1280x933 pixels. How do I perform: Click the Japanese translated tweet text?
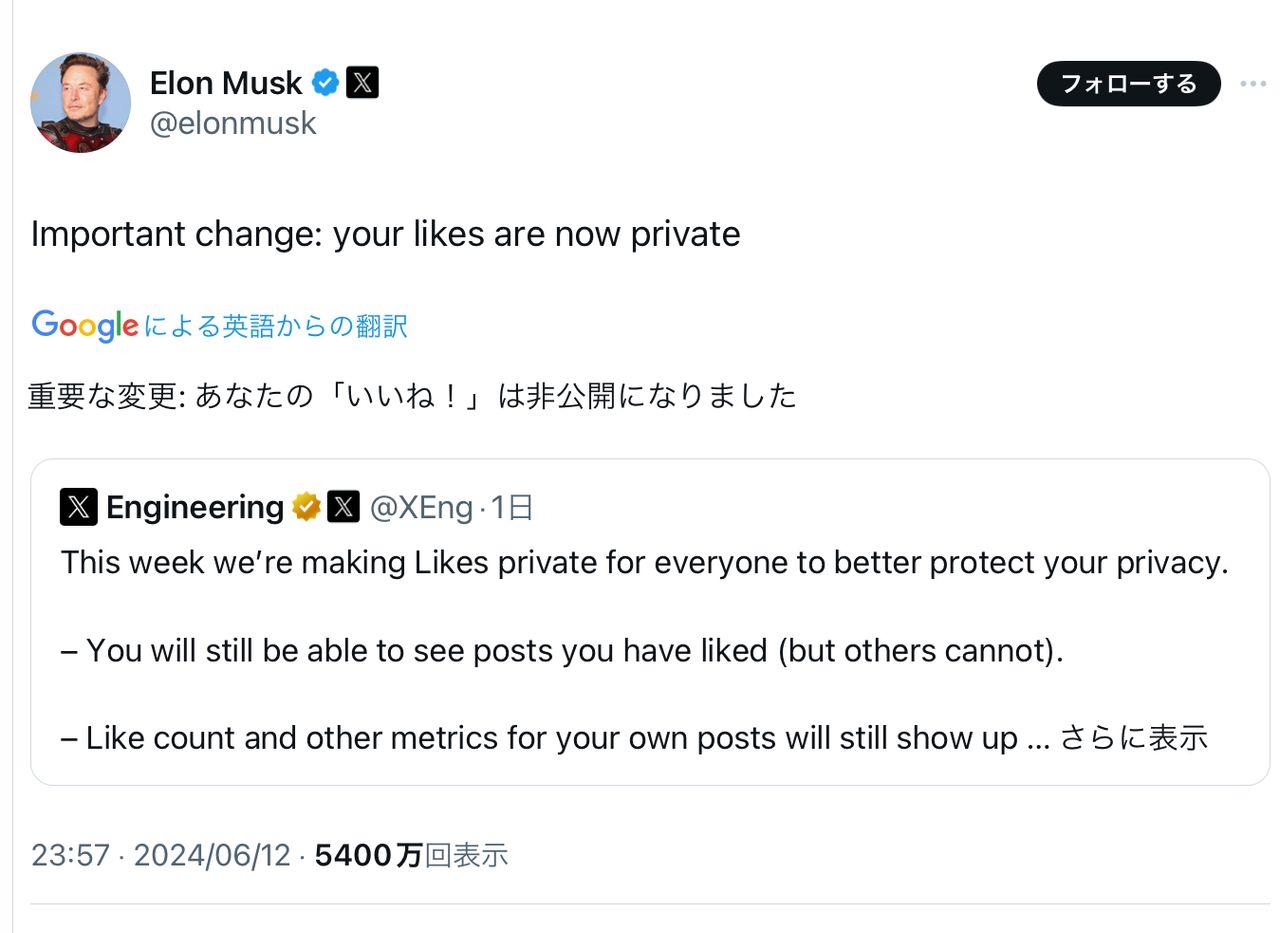pyautogui.click(x=410, y=395)
